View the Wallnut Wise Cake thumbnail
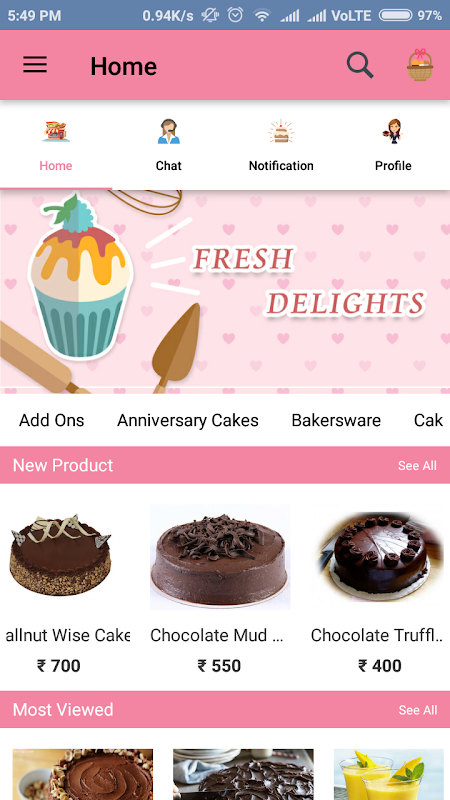The image size is (450, 800). tap(60, 555)
